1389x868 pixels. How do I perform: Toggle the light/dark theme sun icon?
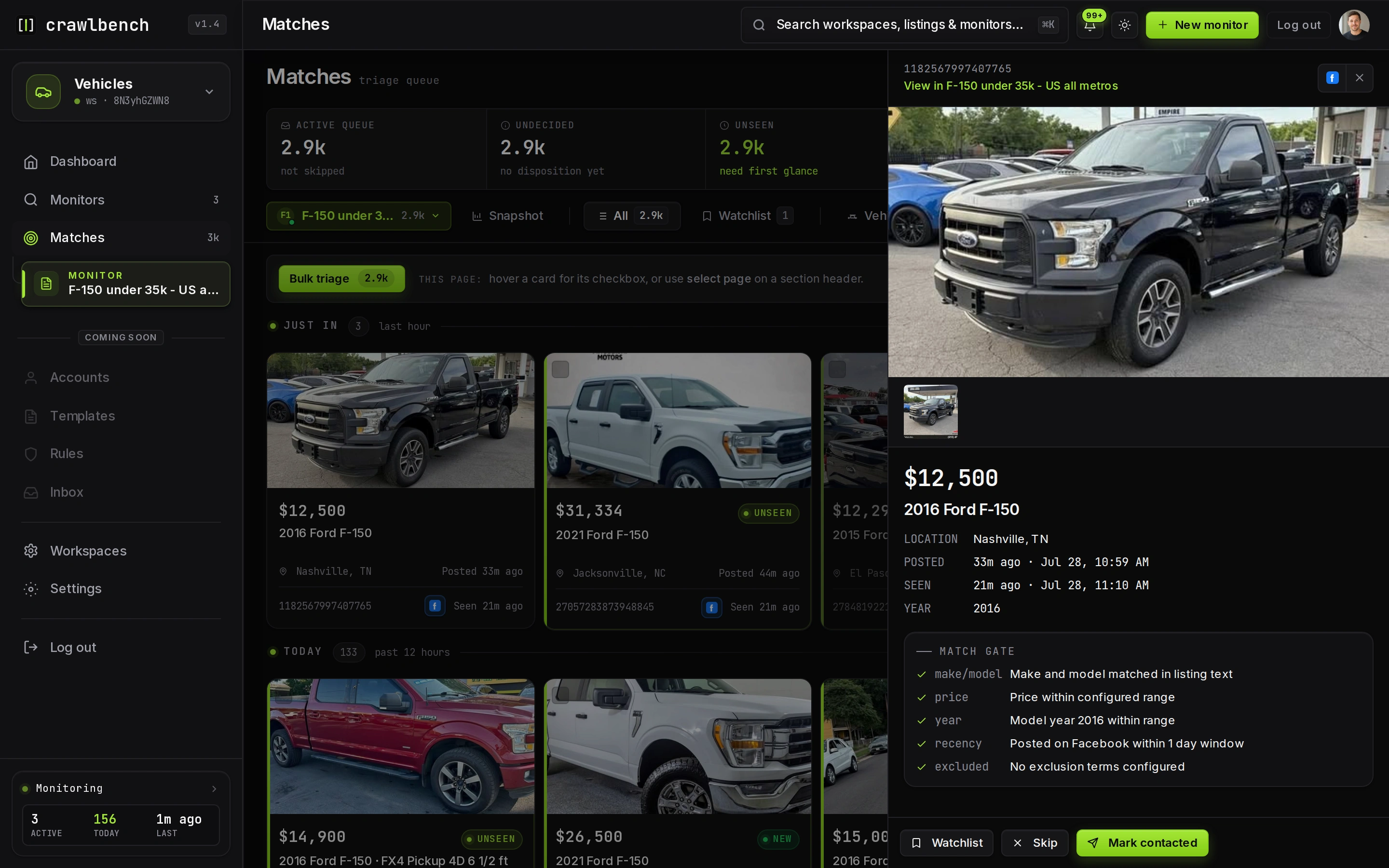click(x=1124, y=25)
